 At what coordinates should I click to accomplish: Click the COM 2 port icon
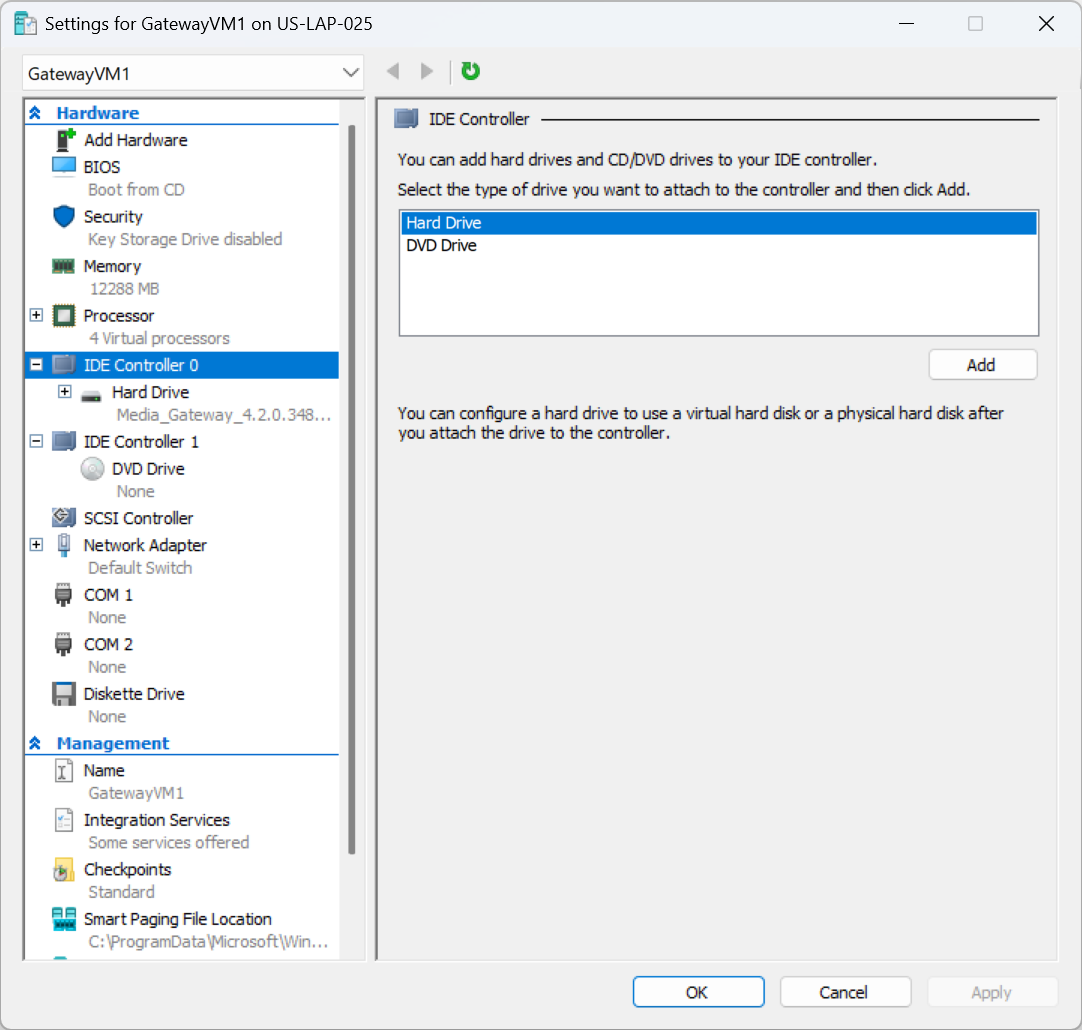tap(63, 644)
